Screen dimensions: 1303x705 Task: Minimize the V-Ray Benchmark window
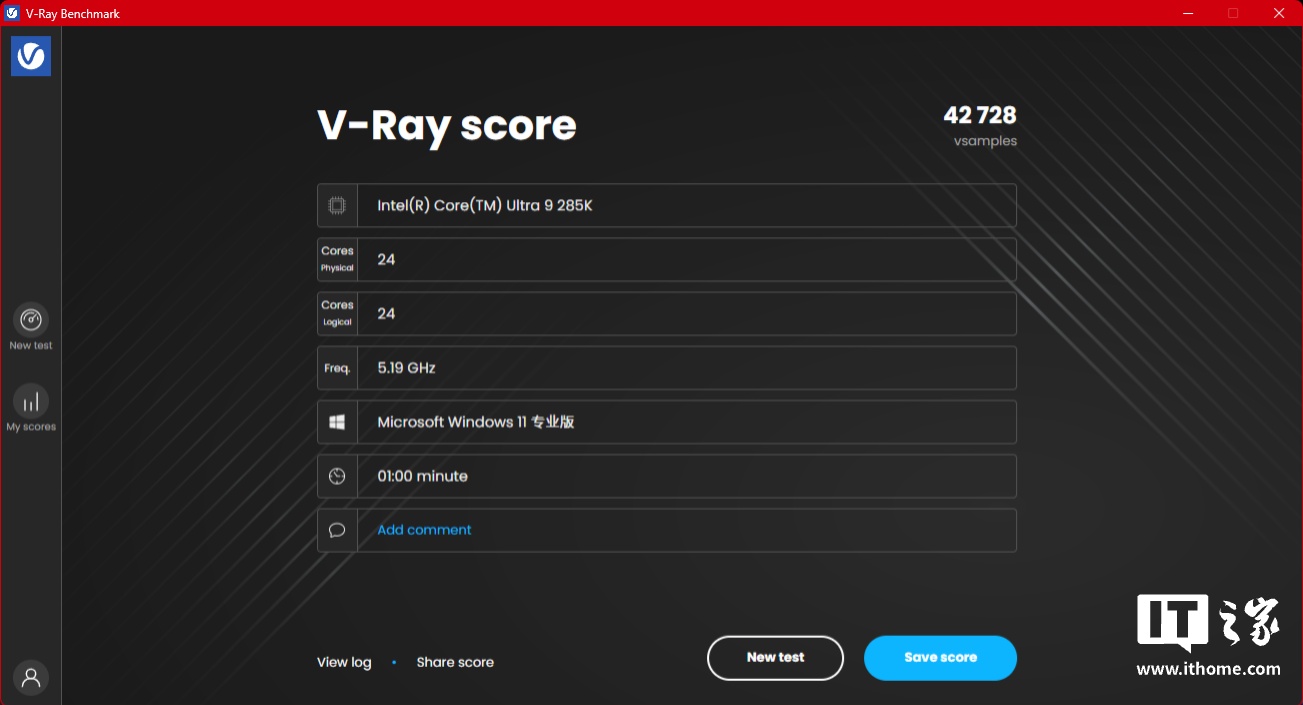[1188, 13]
